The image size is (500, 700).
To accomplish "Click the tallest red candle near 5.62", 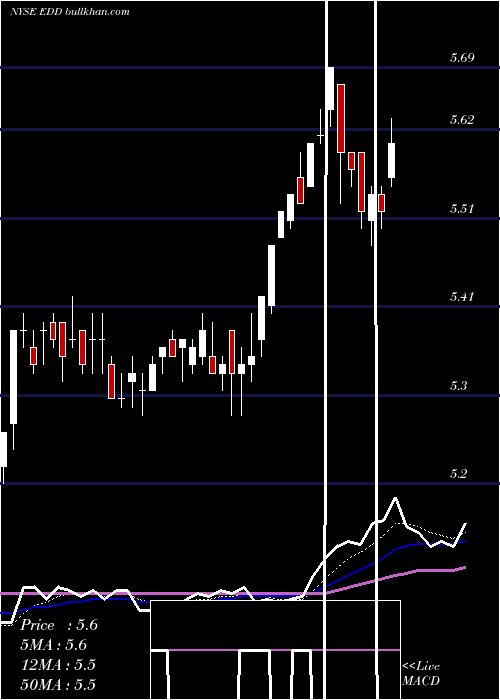I will pos(341,118).
